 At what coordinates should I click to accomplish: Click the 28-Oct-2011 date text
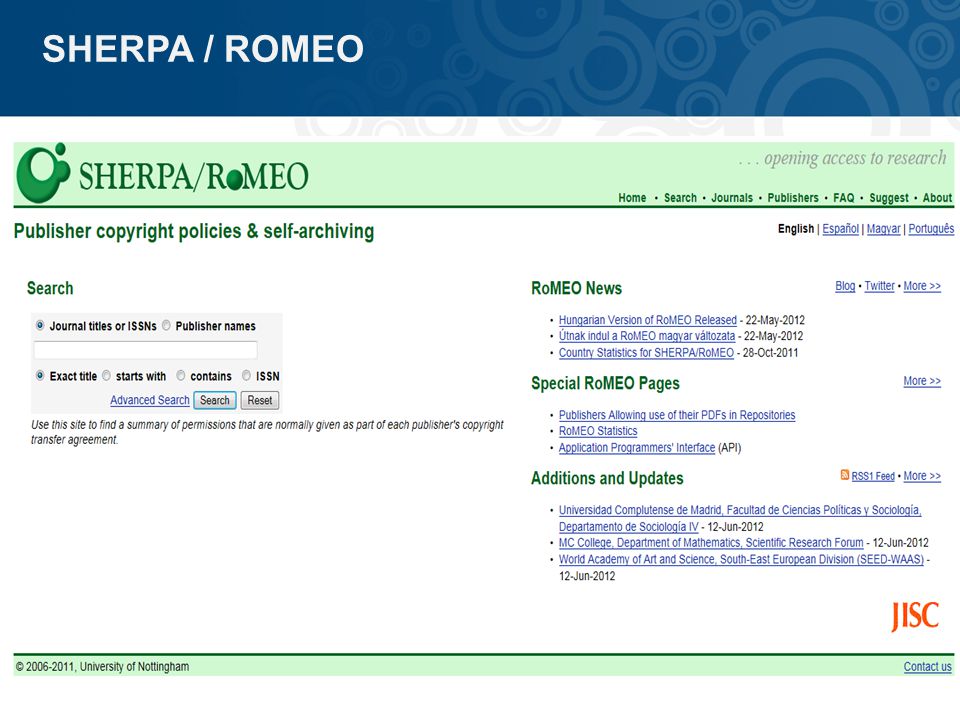click(770, 353)
